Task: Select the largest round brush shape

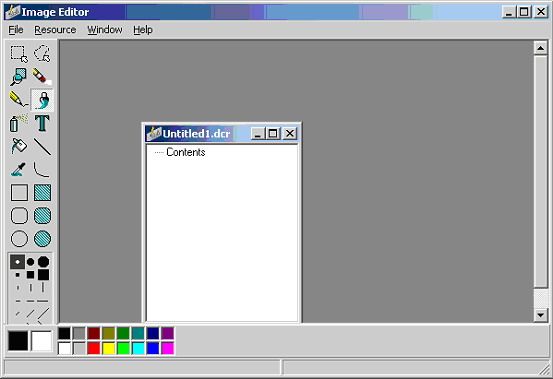Action: [x=43, y=262]
